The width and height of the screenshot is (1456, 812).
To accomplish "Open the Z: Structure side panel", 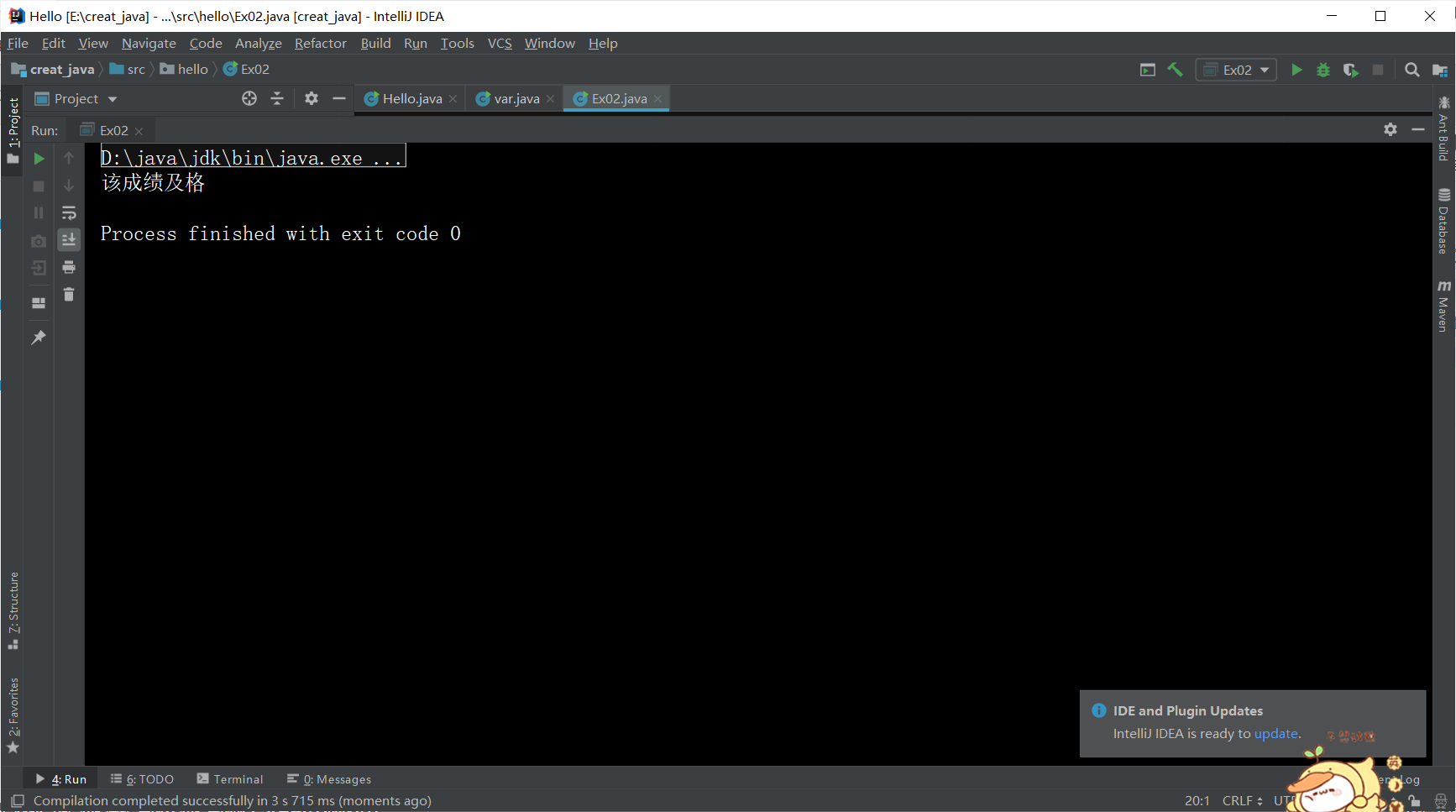I will pyautogui.click(x=13, y=610).
